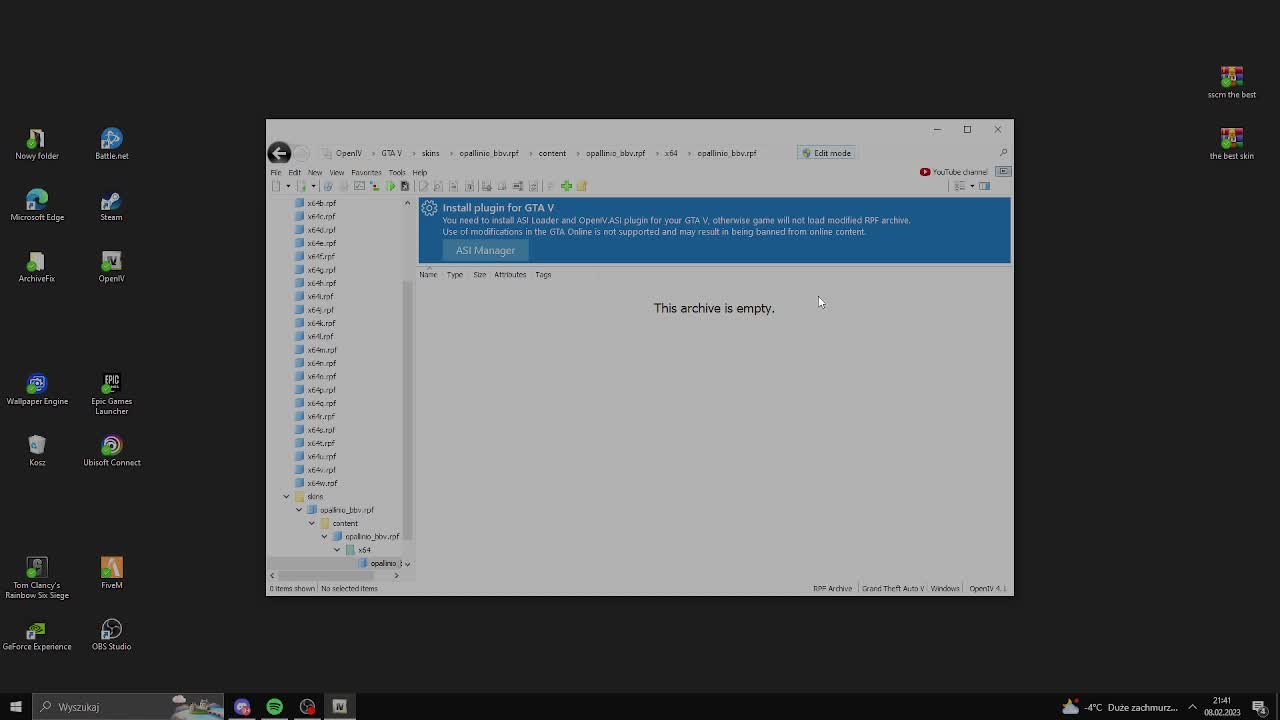Click the ASI Manager button
Viewport: 1280px width, 720px height.
pos(485,250)
